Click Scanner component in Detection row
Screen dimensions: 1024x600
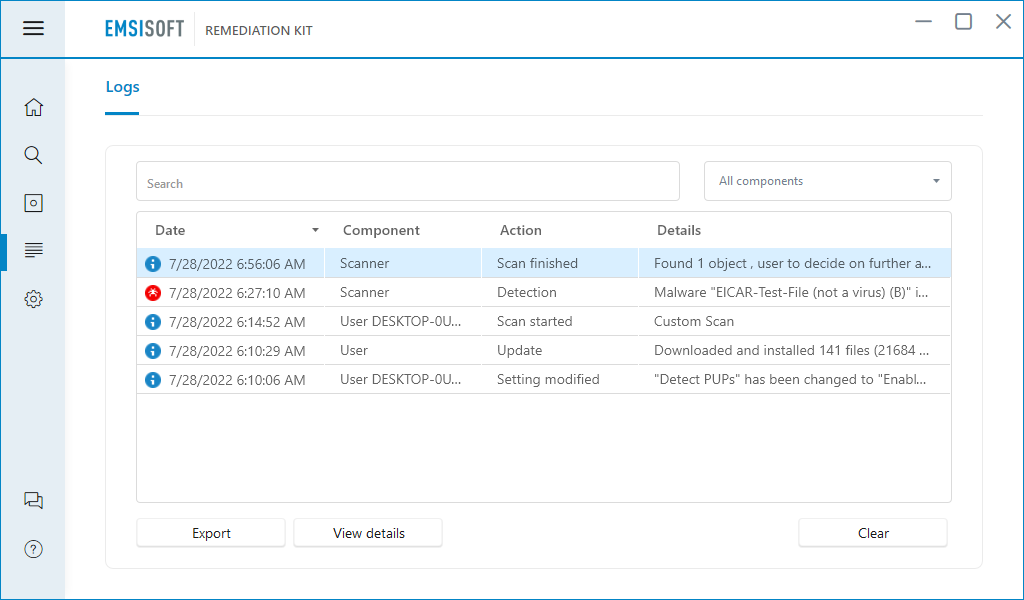[364, 292]
